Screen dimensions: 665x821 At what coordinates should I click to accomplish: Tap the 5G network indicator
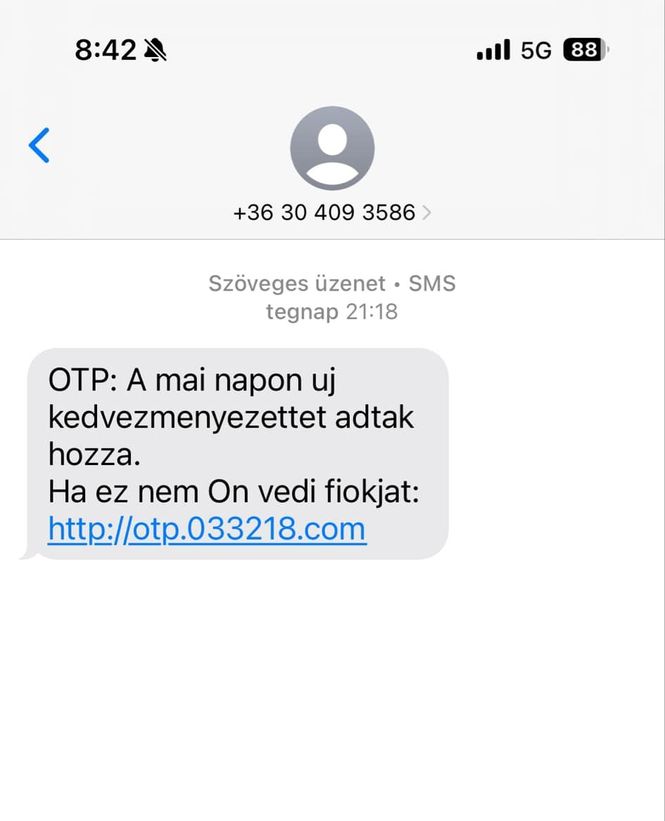(536, 50)
